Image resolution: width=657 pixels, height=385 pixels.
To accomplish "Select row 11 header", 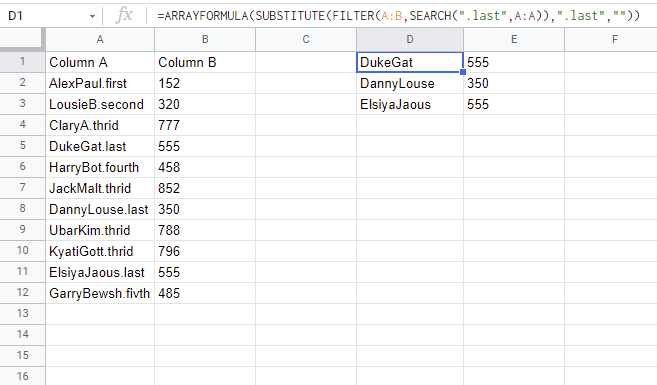I will 23,271.
